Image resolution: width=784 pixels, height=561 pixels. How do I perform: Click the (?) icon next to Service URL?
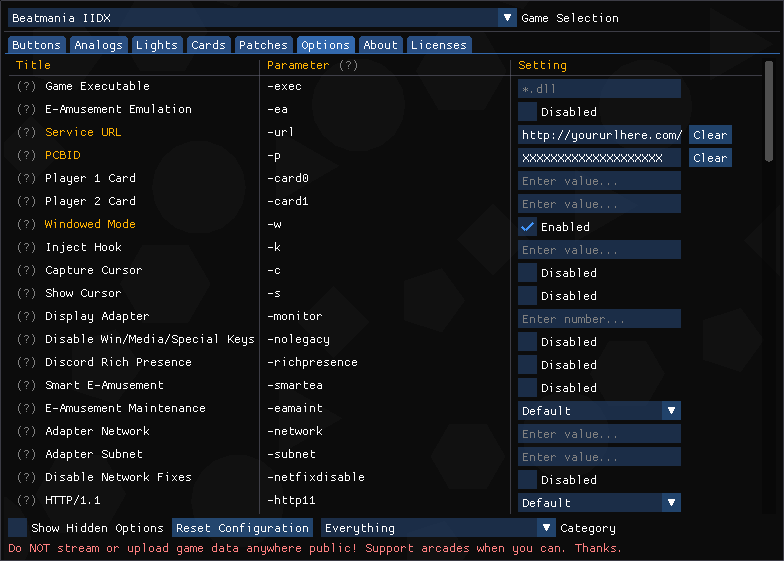pyautogui.click(x=26, y=132)
